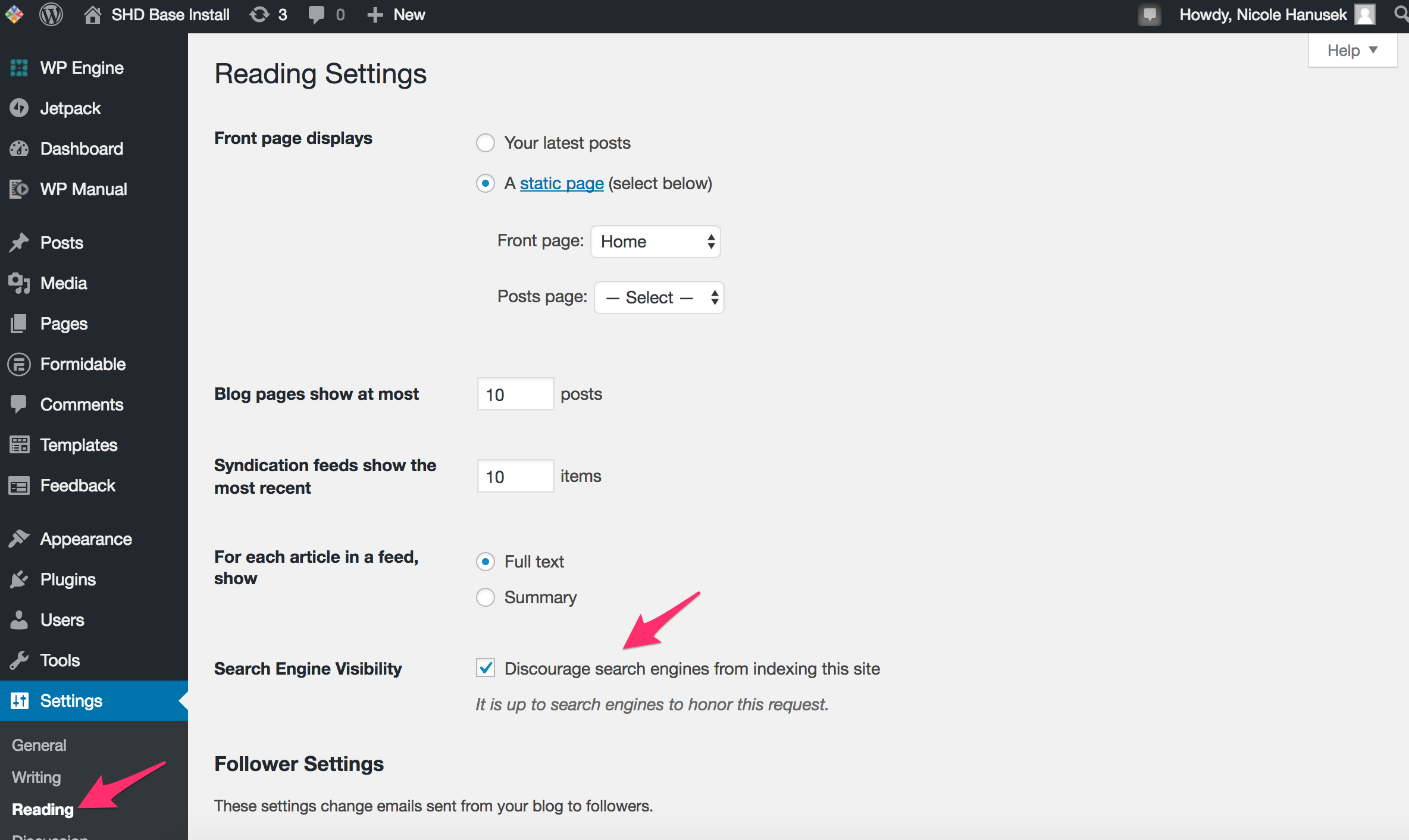Open the Front page Home dropdown
Viewport: 1409px width, 840px height.
[x=655, y=242]
